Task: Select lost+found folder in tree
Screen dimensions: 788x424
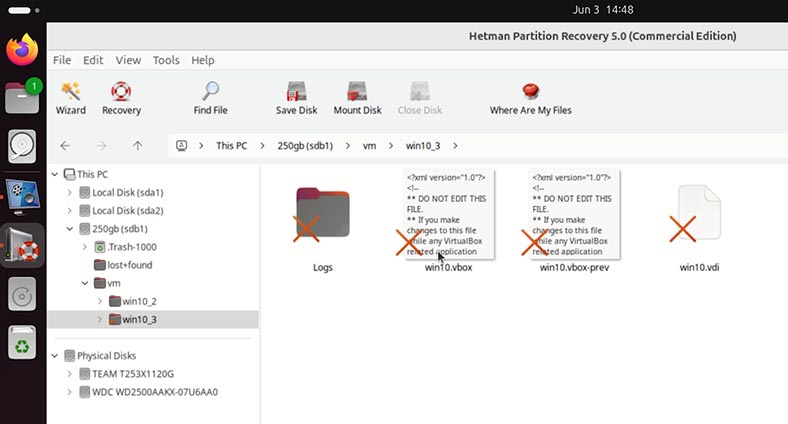Action: click(x=130, y=265)
